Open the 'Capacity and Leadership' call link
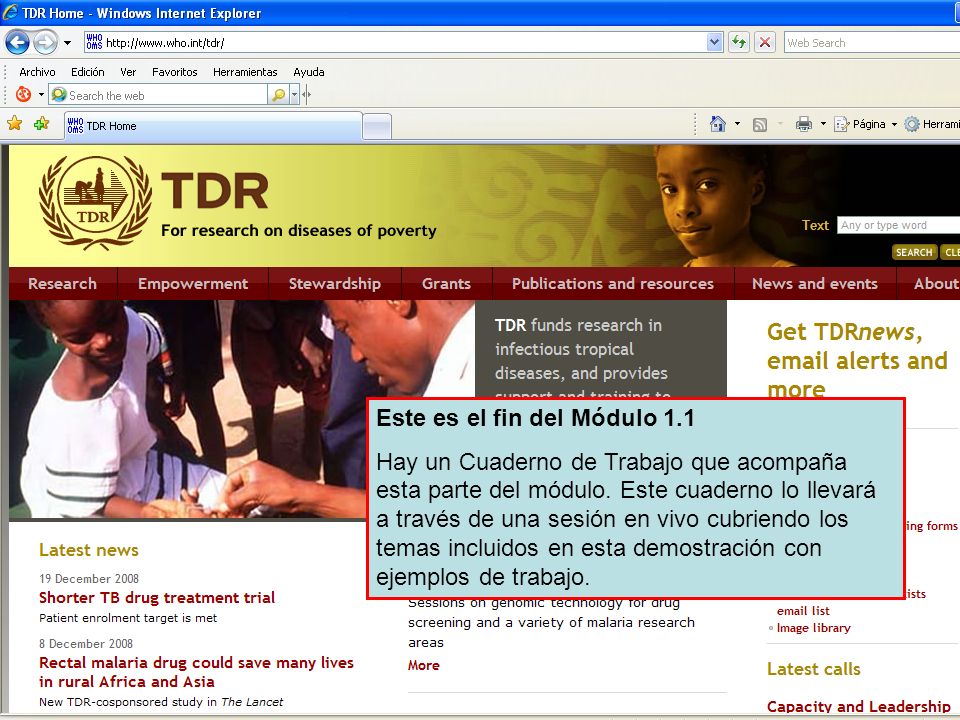This screenshot has width=960, height=720. click(x=858, y=707)
